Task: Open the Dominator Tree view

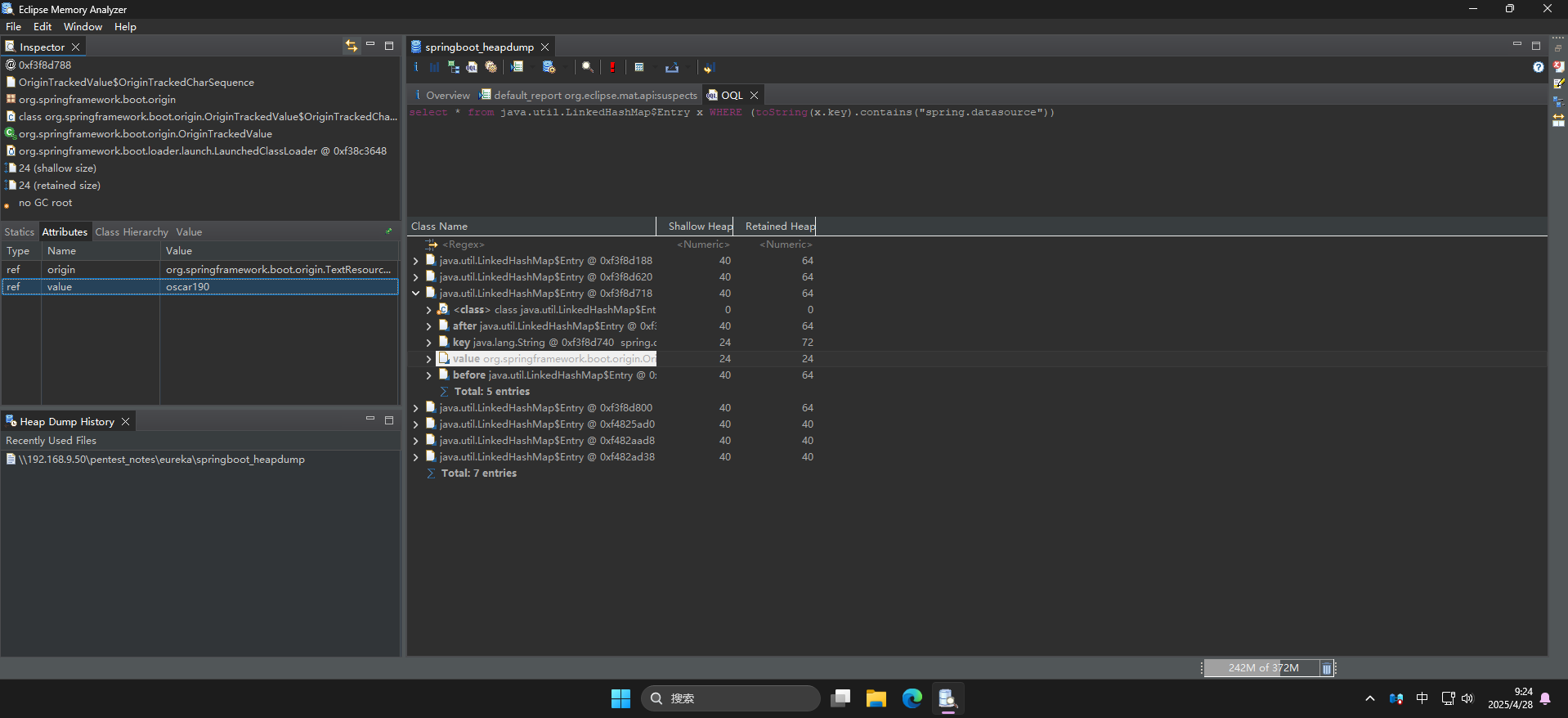Action: point(454,67)
